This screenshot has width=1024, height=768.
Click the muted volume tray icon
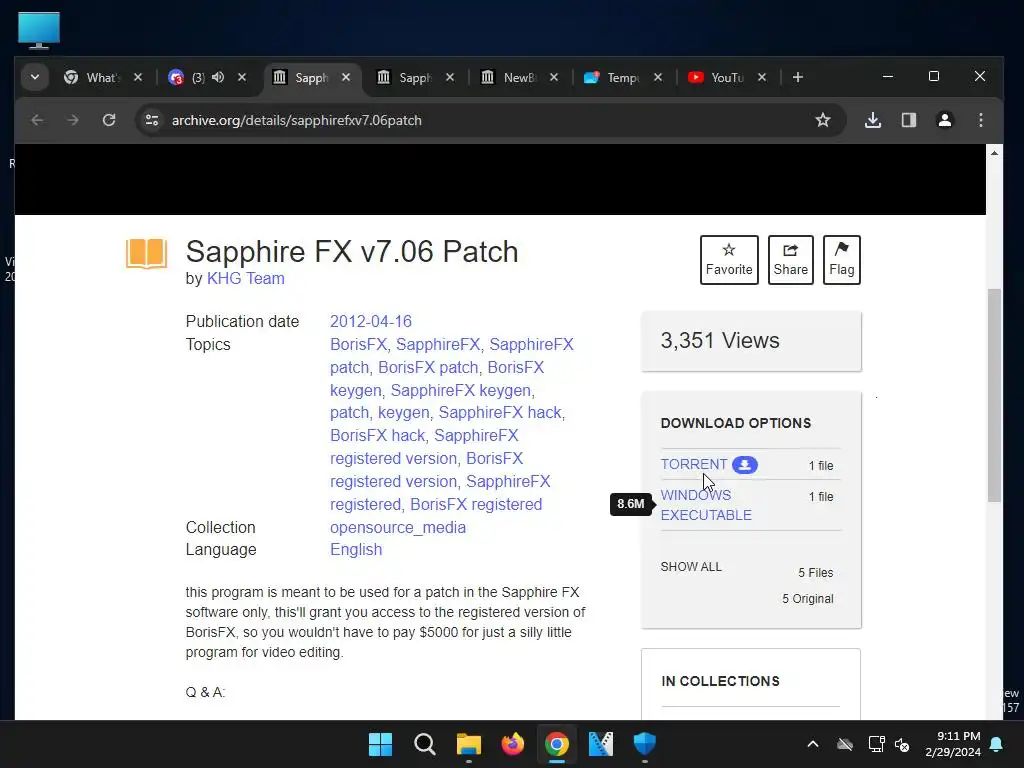[902, 744]
